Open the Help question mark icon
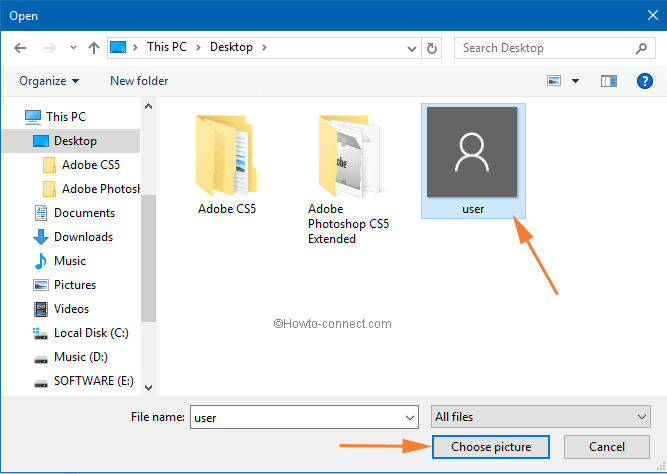Screen dimensions: 667x474 (644, 81)
